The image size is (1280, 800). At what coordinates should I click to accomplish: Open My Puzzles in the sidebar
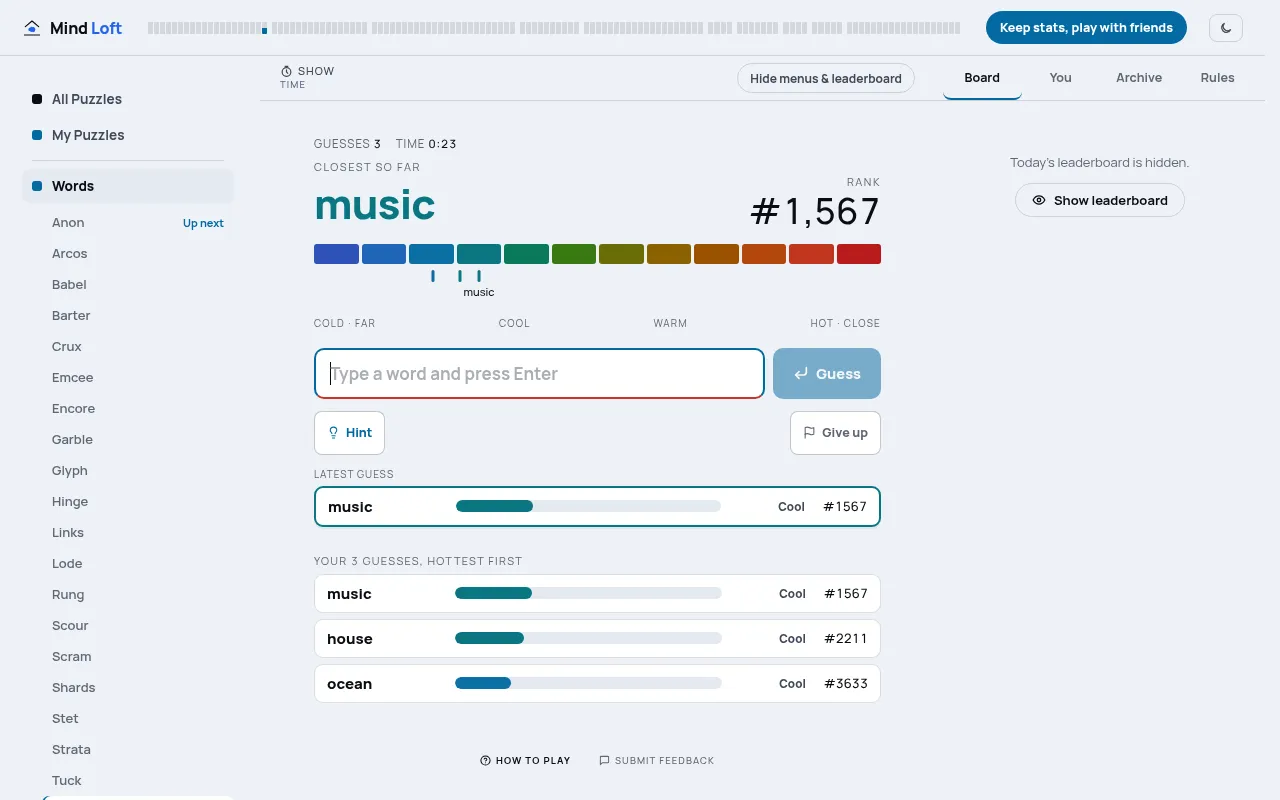point(128,135)
